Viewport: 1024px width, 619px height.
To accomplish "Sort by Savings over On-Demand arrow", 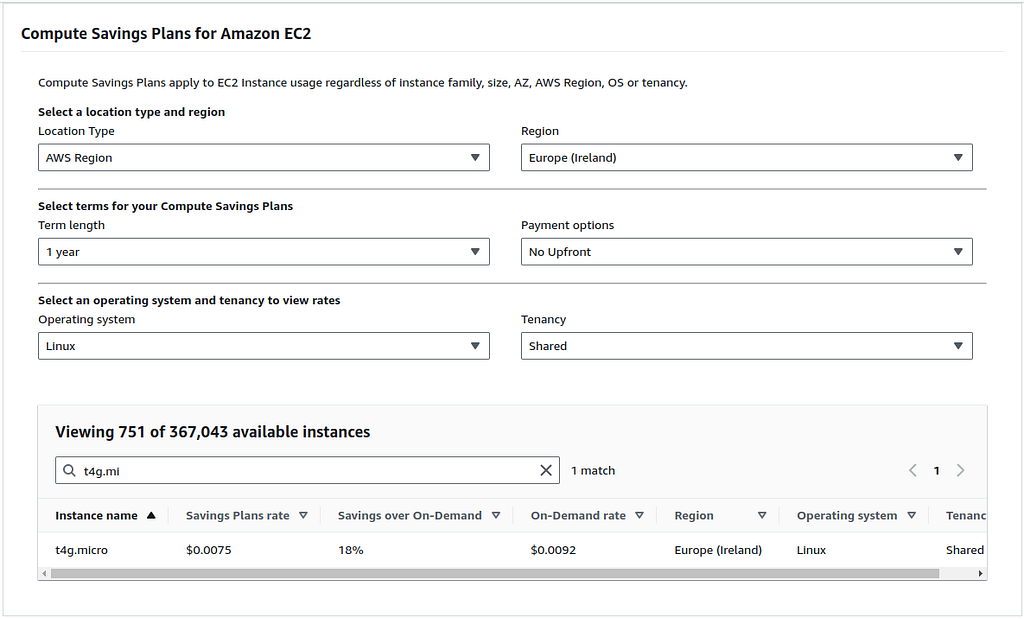I will pos(496,515).
